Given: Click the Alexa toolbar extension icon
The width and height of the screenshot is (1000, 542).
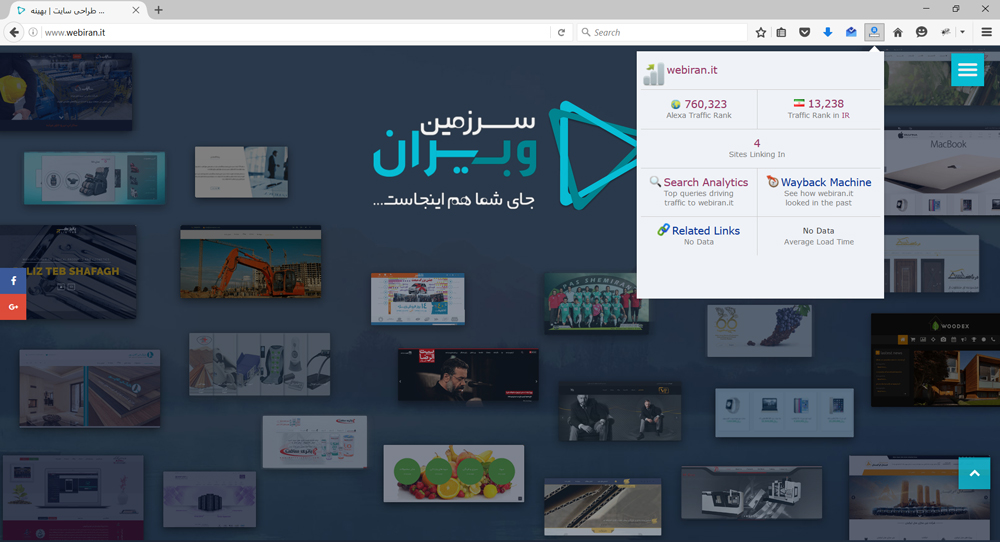Looking at the screenshot, I should (x=874, y=32).
